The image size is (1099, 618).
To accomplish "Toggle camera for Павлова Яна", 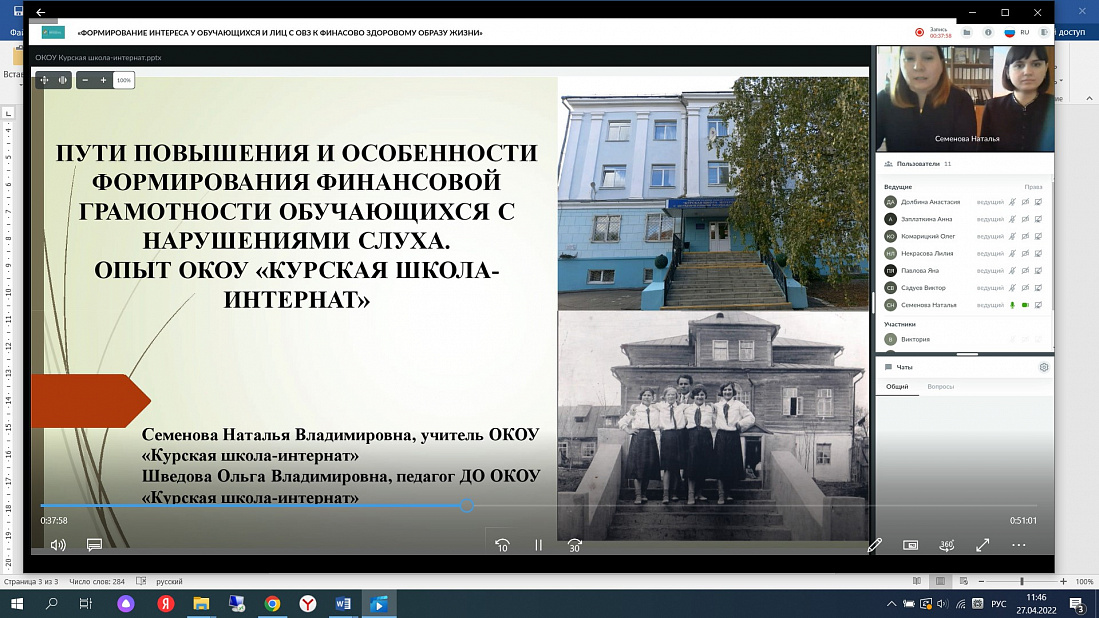I will [1025, 270].
